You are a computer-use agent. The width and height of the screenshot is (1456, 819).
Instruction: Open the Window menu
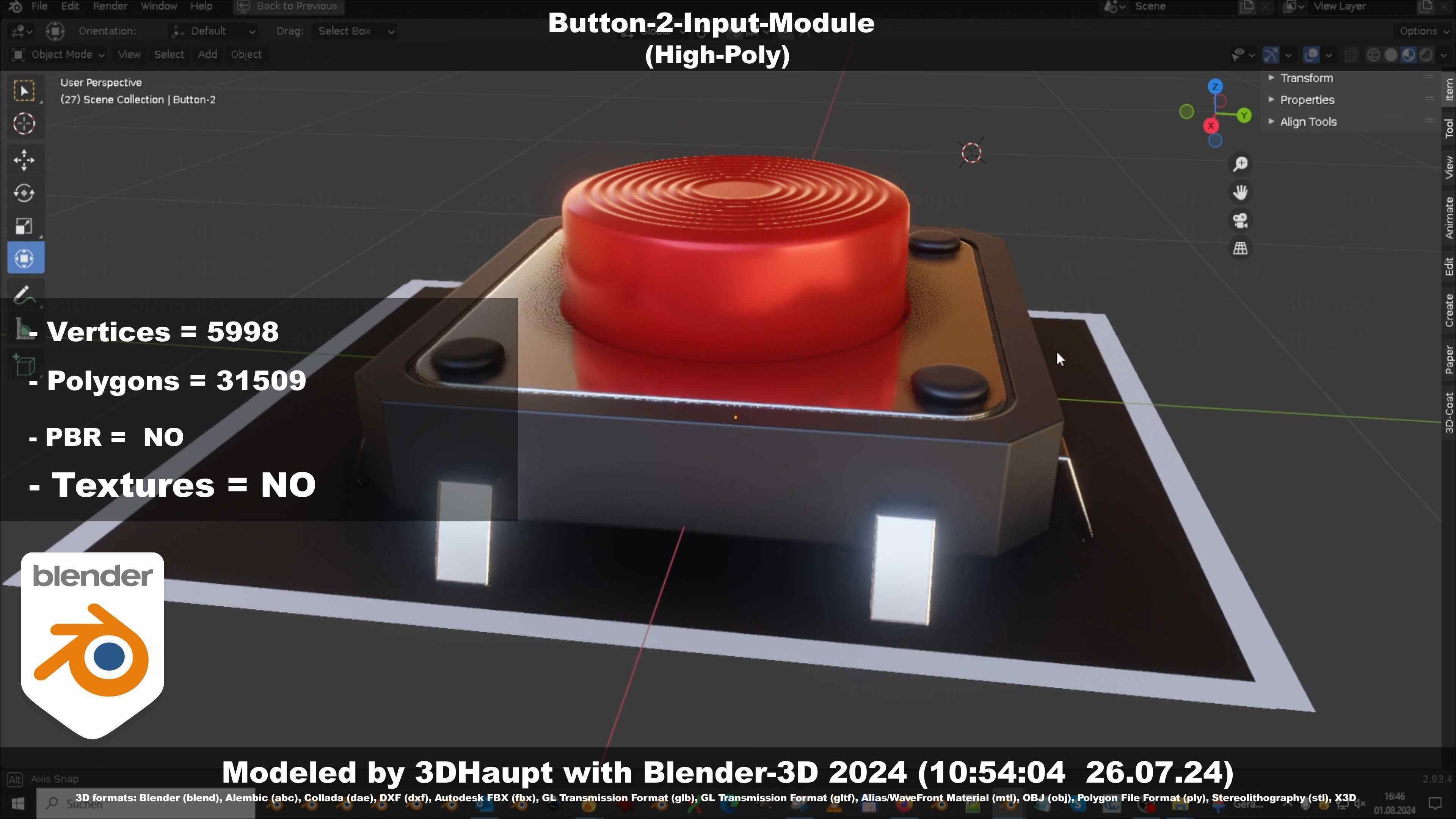159,6
